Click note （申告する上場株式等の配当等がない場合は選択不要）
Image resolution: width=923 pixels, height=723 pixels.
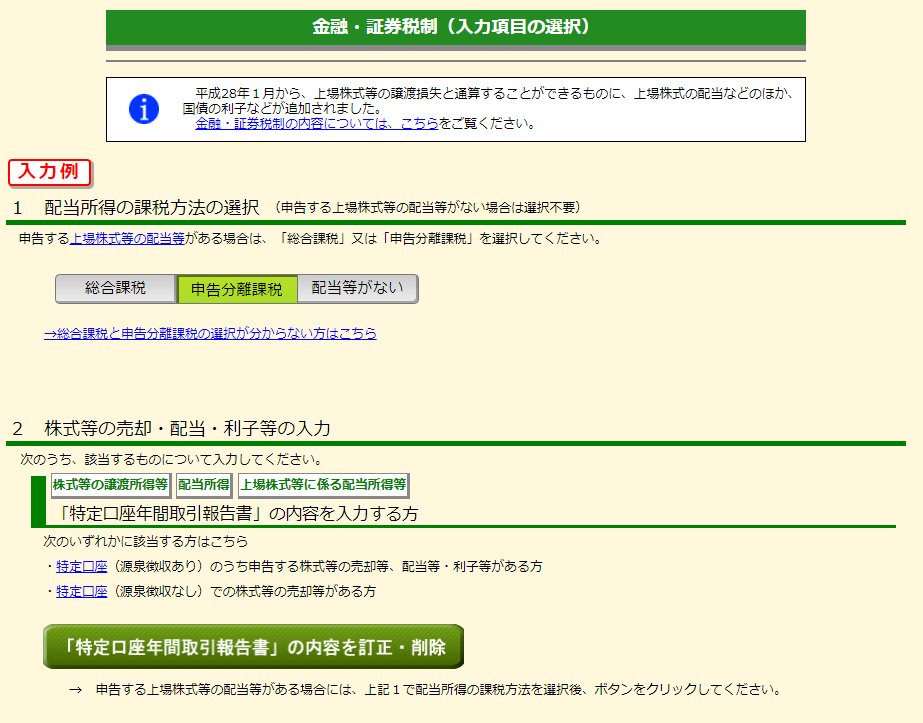(x=428, y=207)
